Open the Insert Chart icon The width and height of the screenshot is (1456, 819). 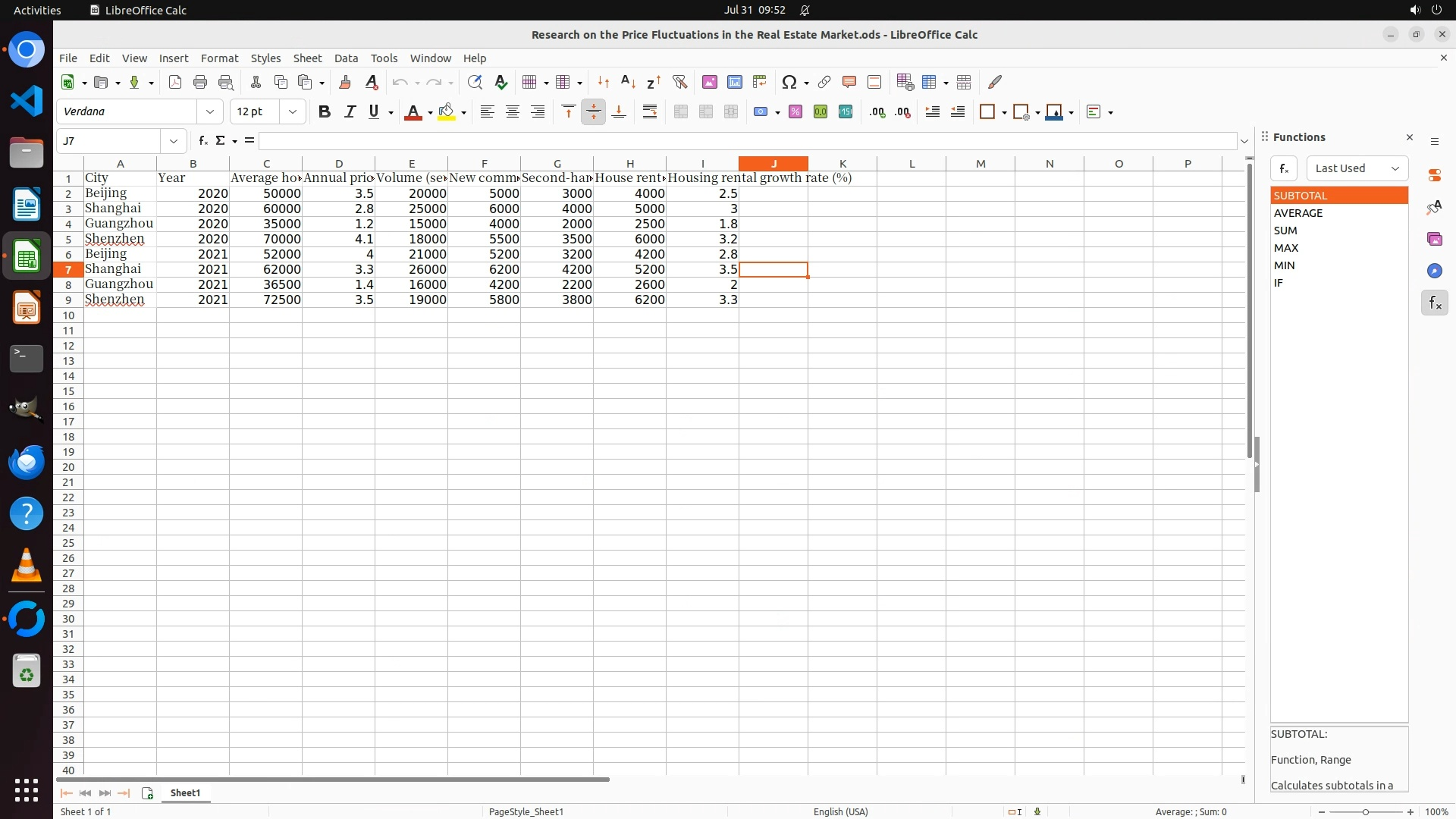[x=734, y=82]
